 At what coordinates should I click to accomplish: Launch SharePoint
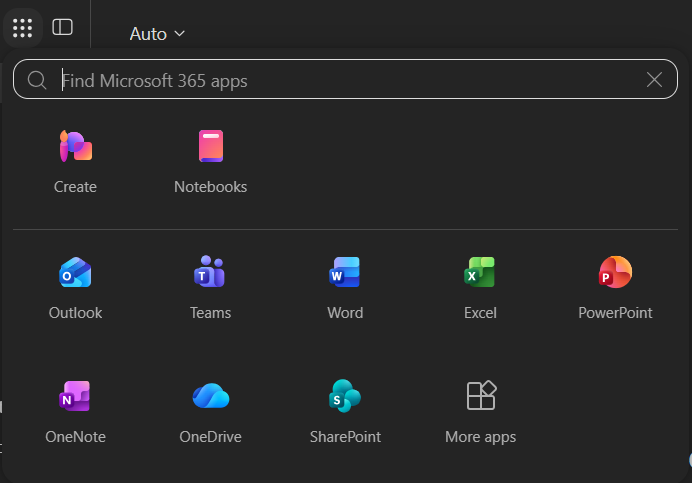345,411
